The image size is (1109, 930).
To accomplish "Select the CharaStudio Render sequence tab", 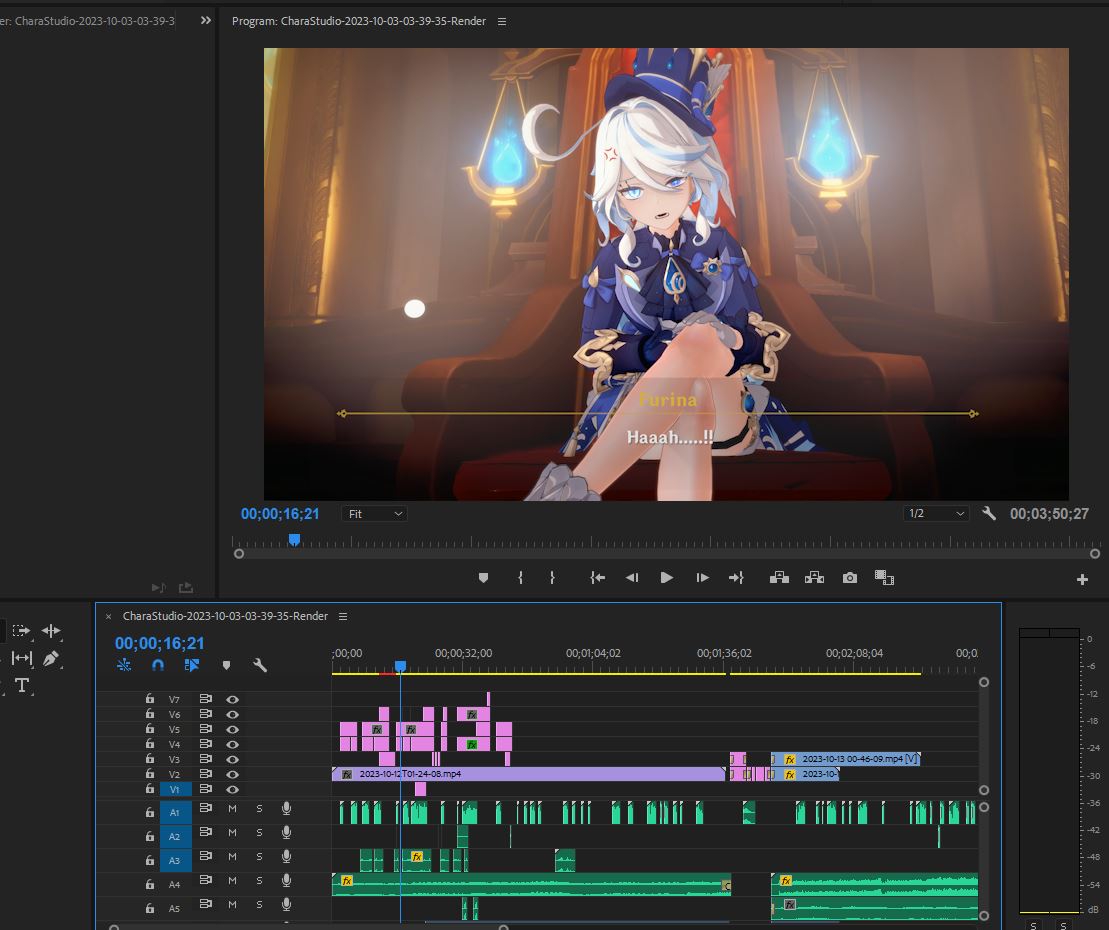I will point(225,616).
